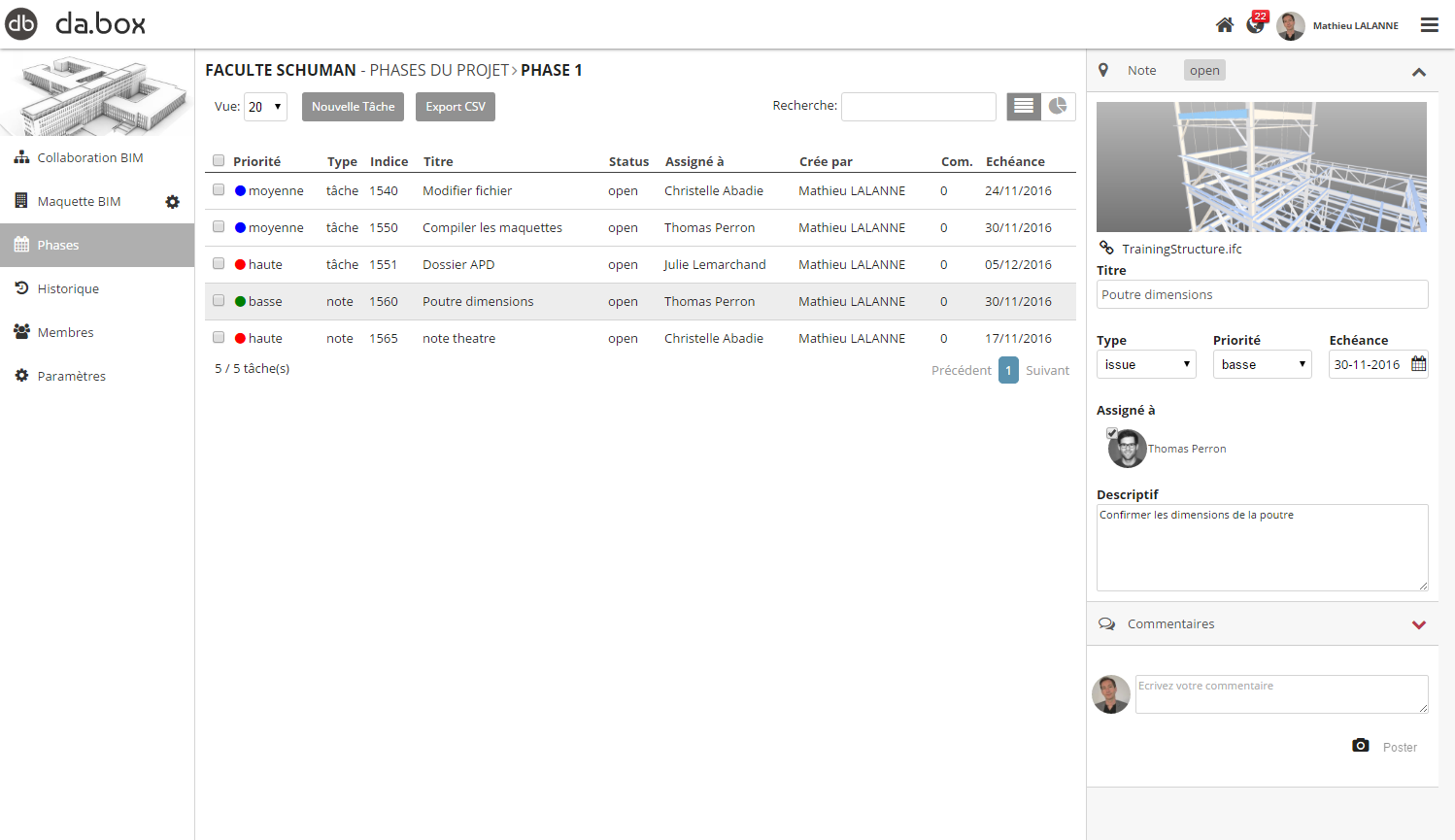Open the Compiler les maquettes task title
The height and width of the screenshot is (840, 1455).
point(492,227)
